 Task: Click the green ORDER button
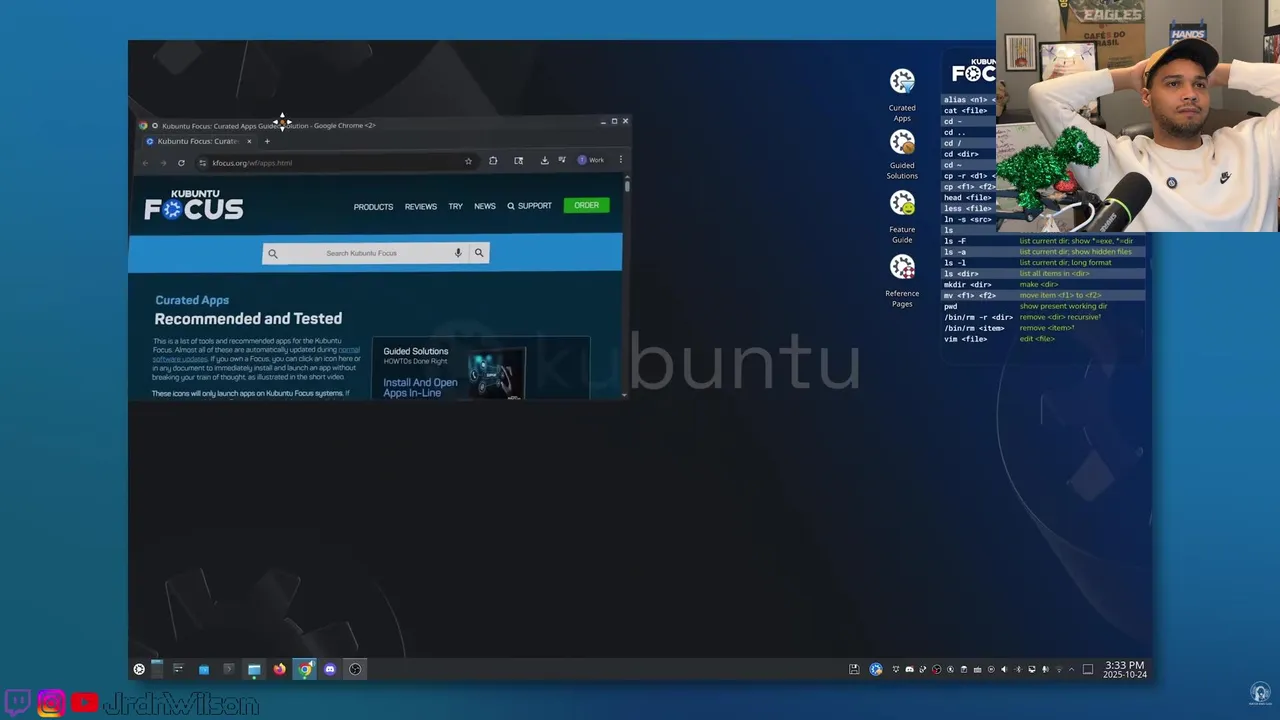coord(586,205)
